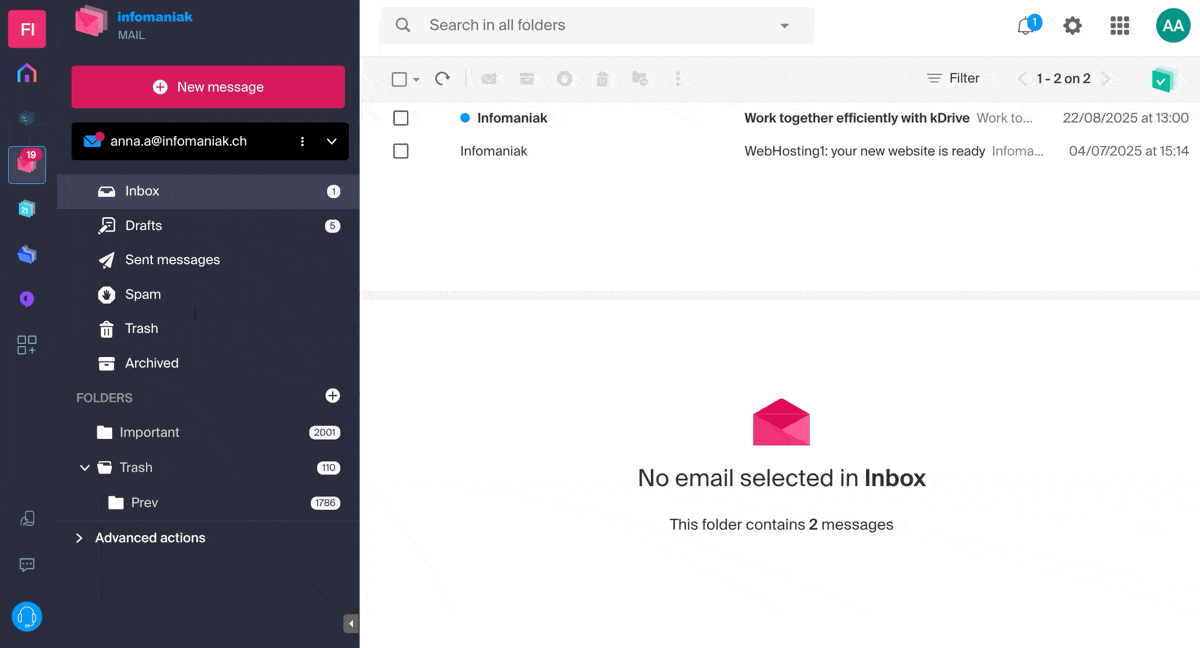Viewport: 1200px width, 648px height.
Task: Click the date 04/07/2025 at 15:14
Action: tap(1129, 151)
